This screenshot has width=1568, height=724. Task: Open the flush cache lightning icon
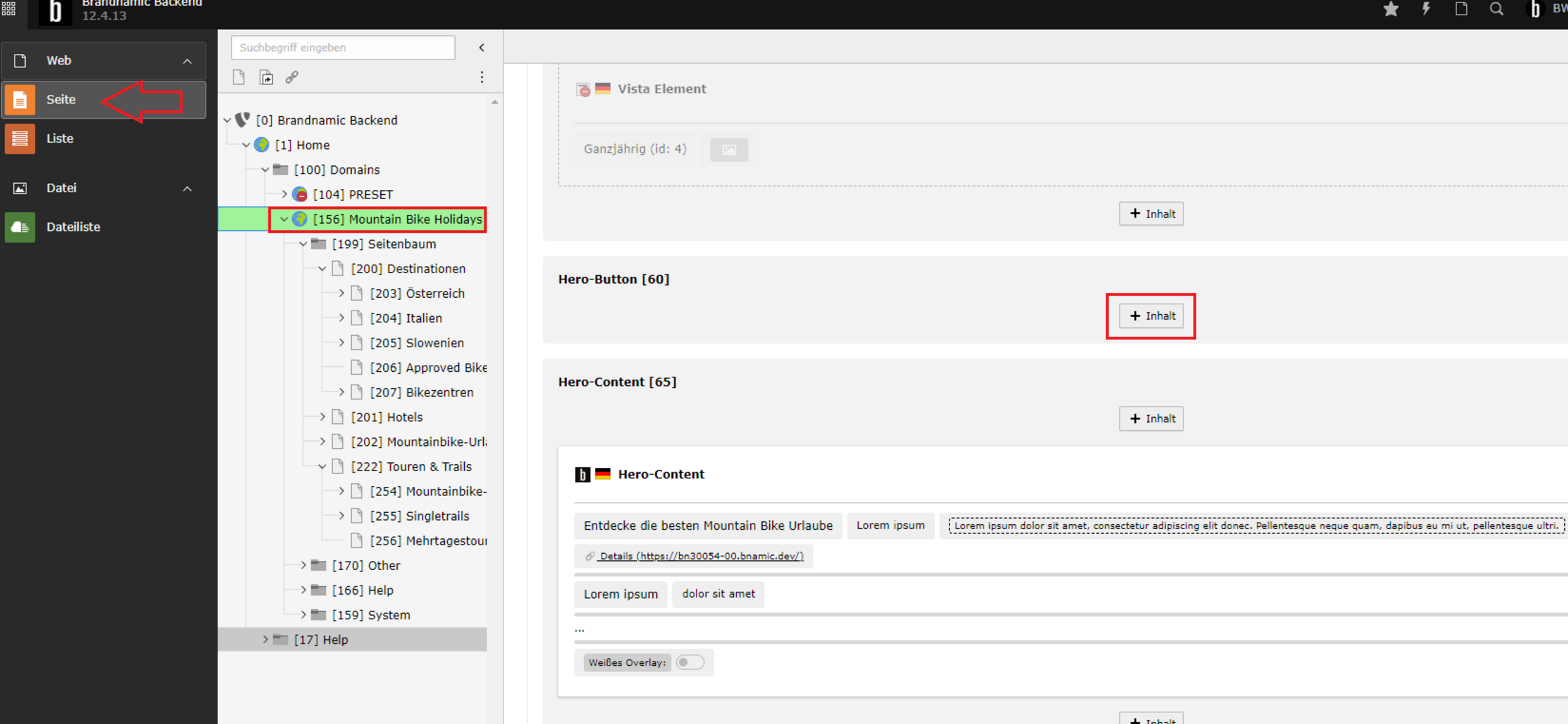coord(1426,9)
